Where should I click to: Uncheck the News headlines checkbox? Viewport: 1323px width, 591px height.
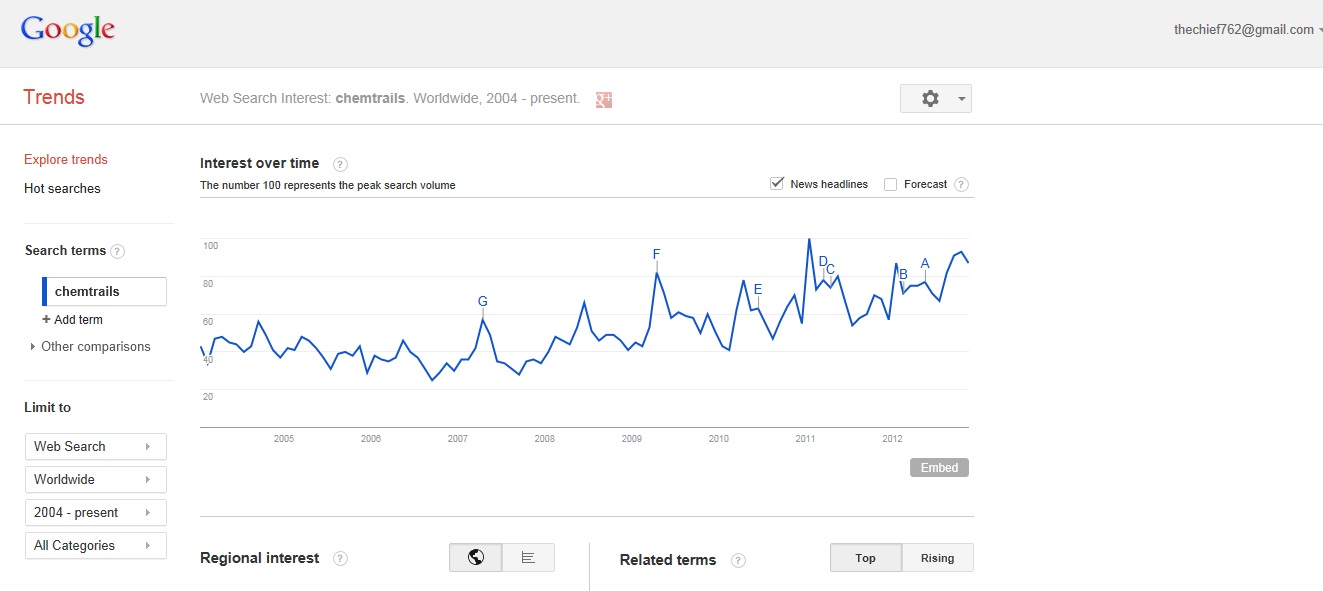click(777, 184)
